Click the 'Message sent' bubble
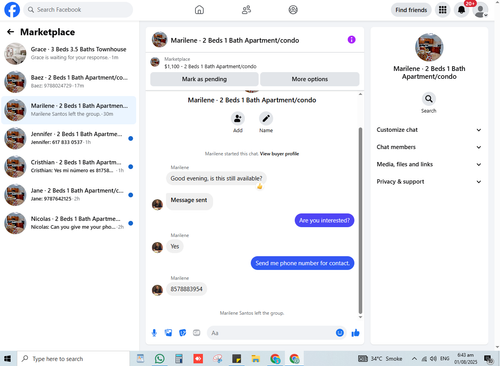This screenshot has width=500, height=366. tap(189, 201)
